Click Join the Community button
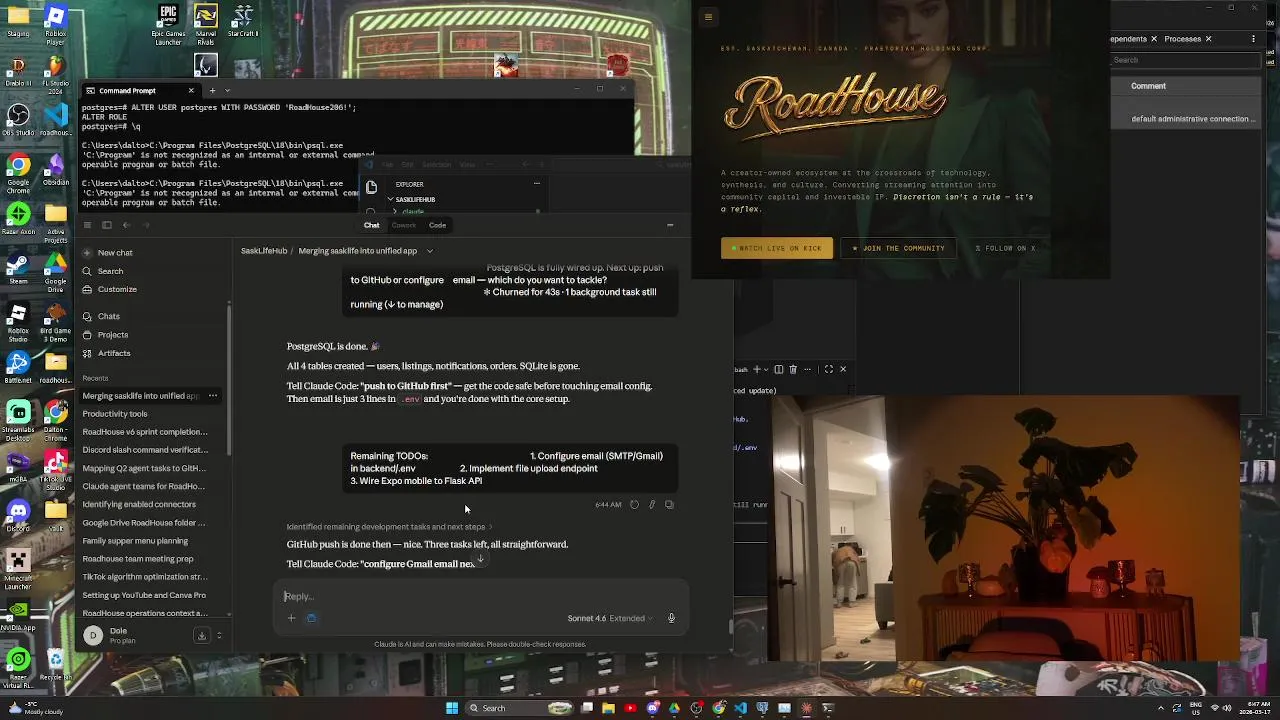 click(898, 248)
